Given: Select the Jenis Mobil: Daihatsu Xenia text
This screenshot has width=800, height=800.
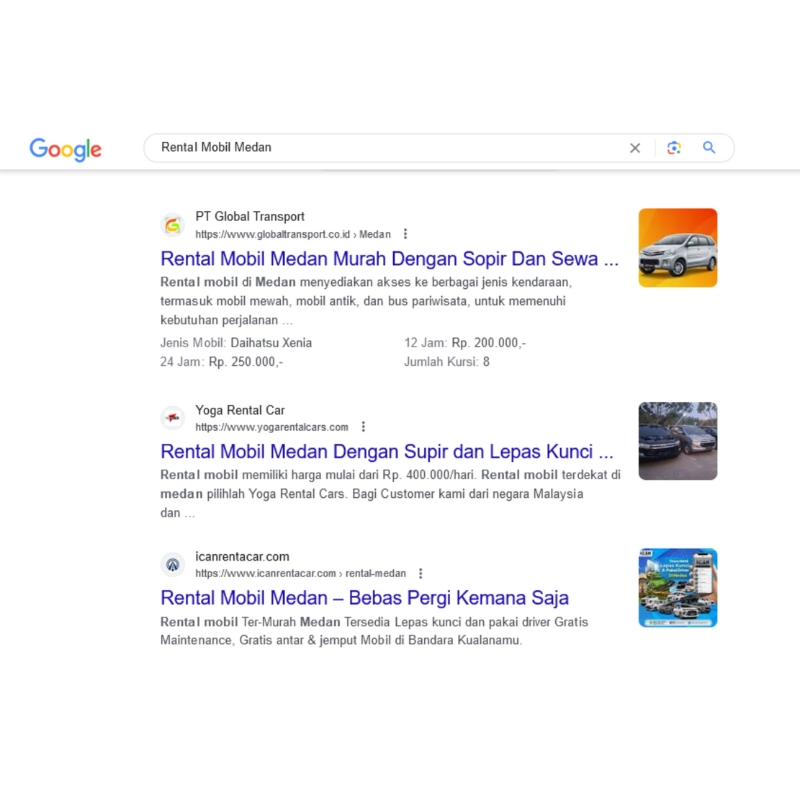Looking at the screenshot, I should [x=236, y=343].
